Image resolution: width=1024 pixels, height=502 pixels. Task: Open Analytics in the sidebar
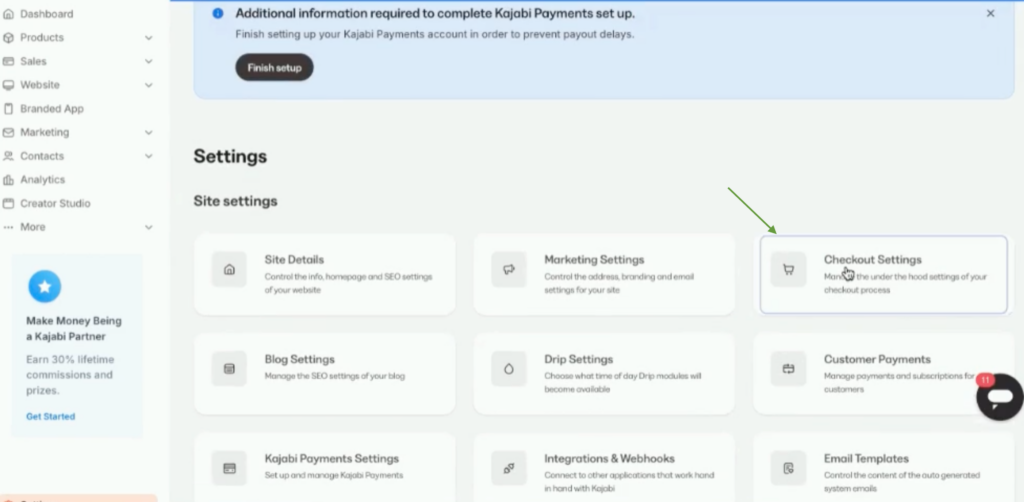click(x=42, y=180)
